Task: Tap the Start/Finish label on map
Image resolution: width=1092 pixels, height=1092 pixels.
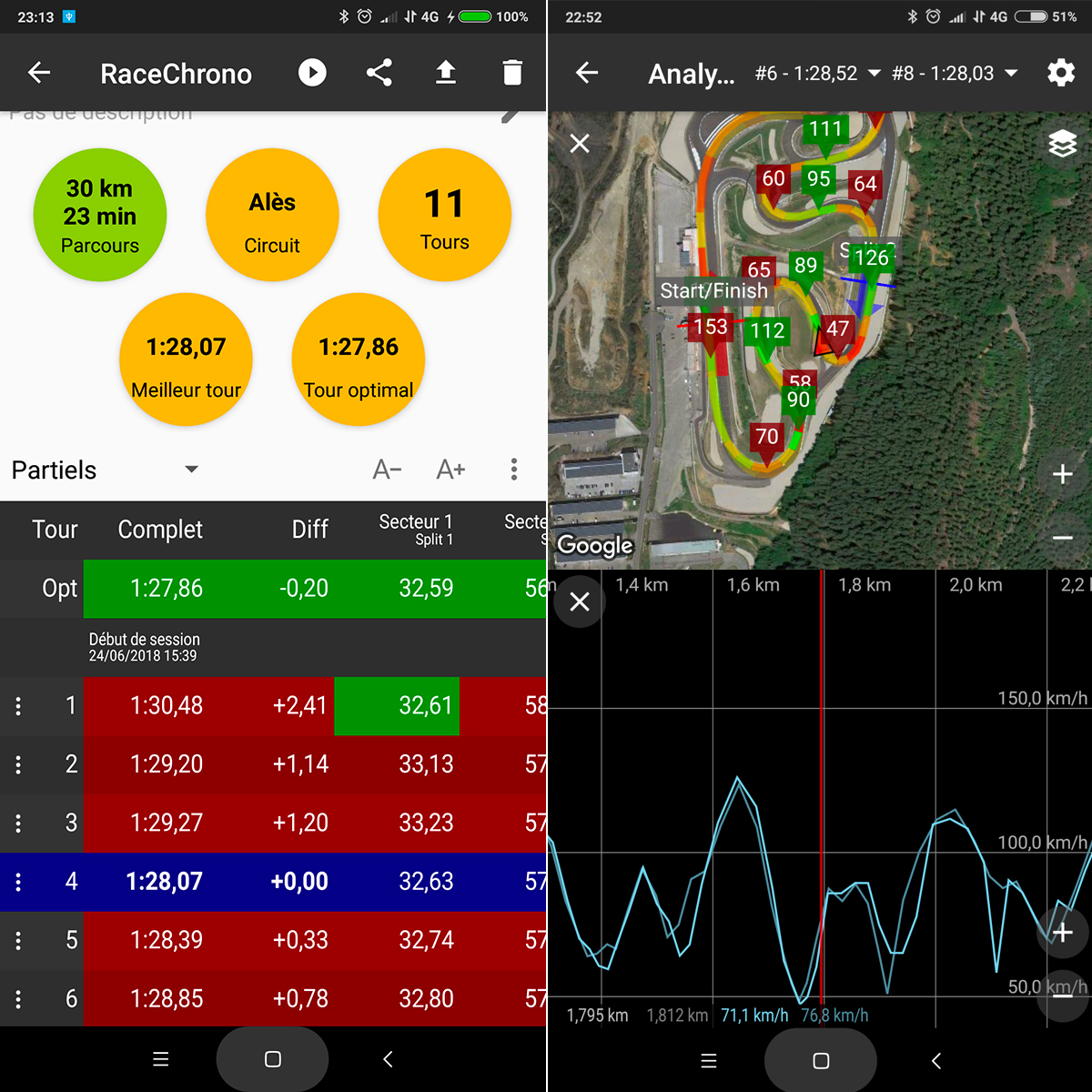Action: click(x=714, y=290)
